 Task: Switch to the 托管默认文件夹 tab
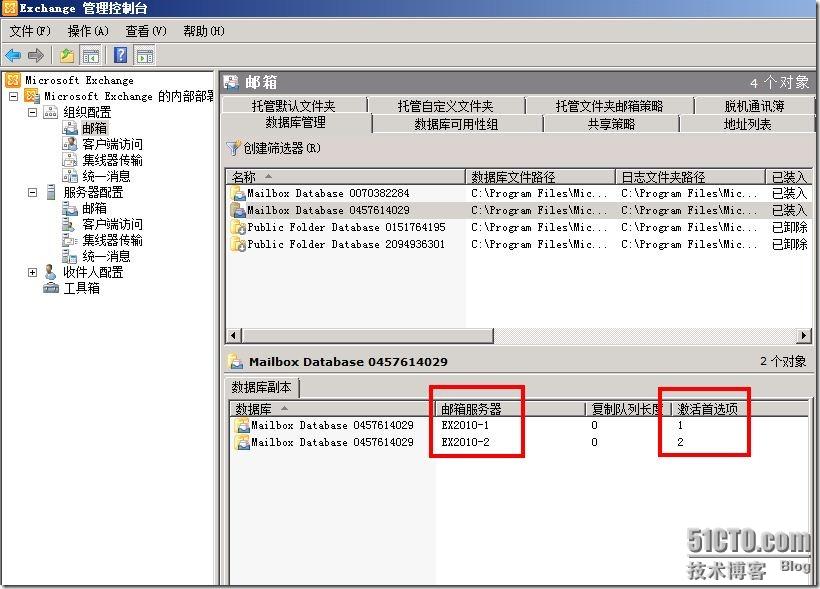(x=294, y=106)
